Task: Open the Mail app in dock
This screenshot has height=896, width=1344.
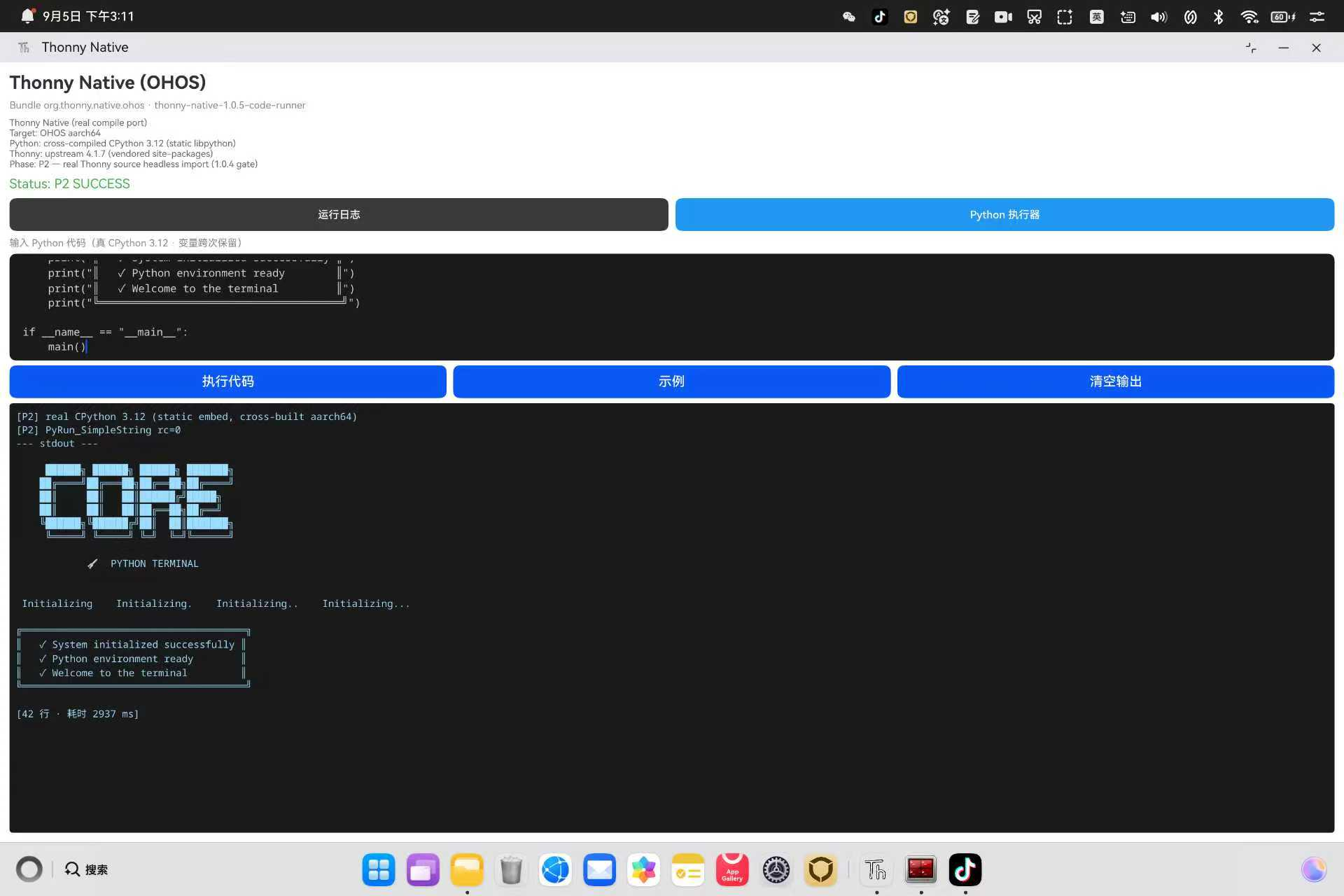Action: coord(600,869)
